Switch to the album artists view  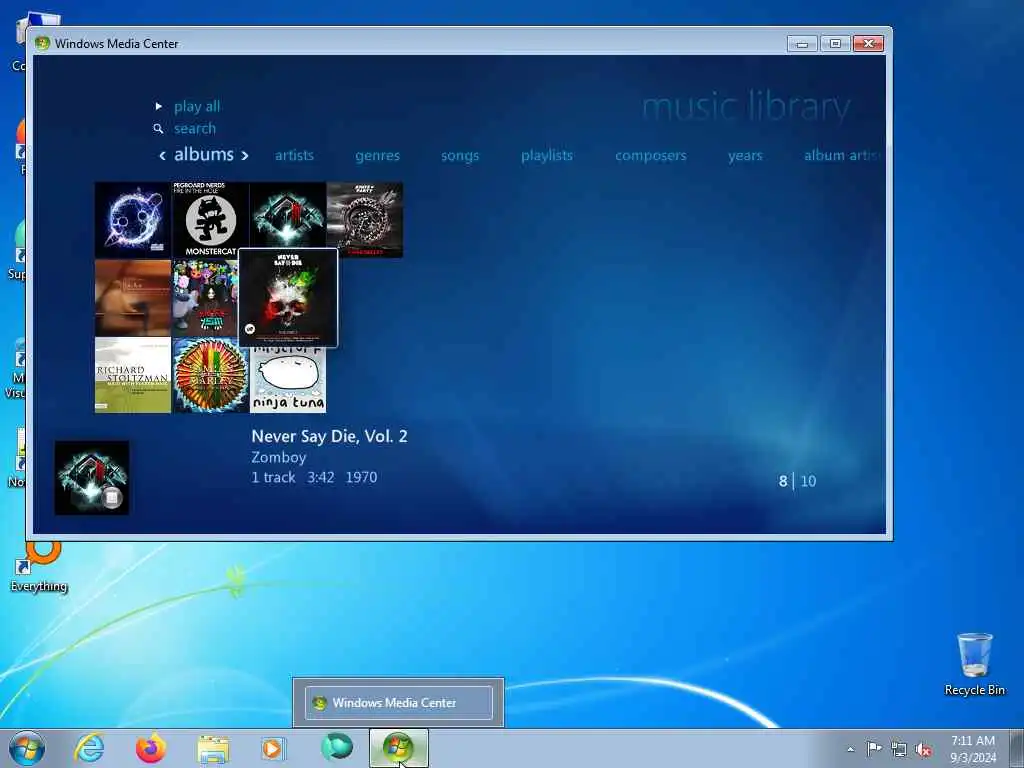842,155
